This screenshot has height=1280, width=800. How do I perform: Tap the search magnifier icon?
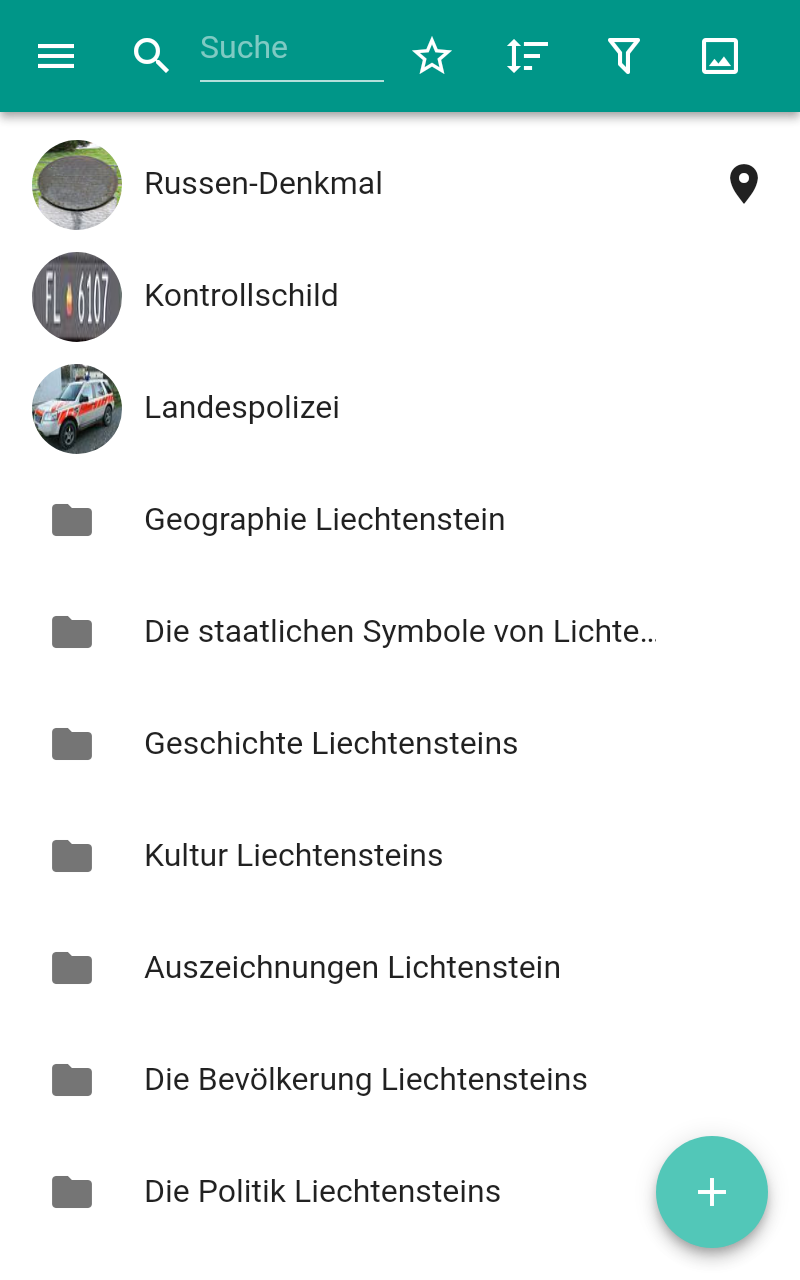point(151,56)
